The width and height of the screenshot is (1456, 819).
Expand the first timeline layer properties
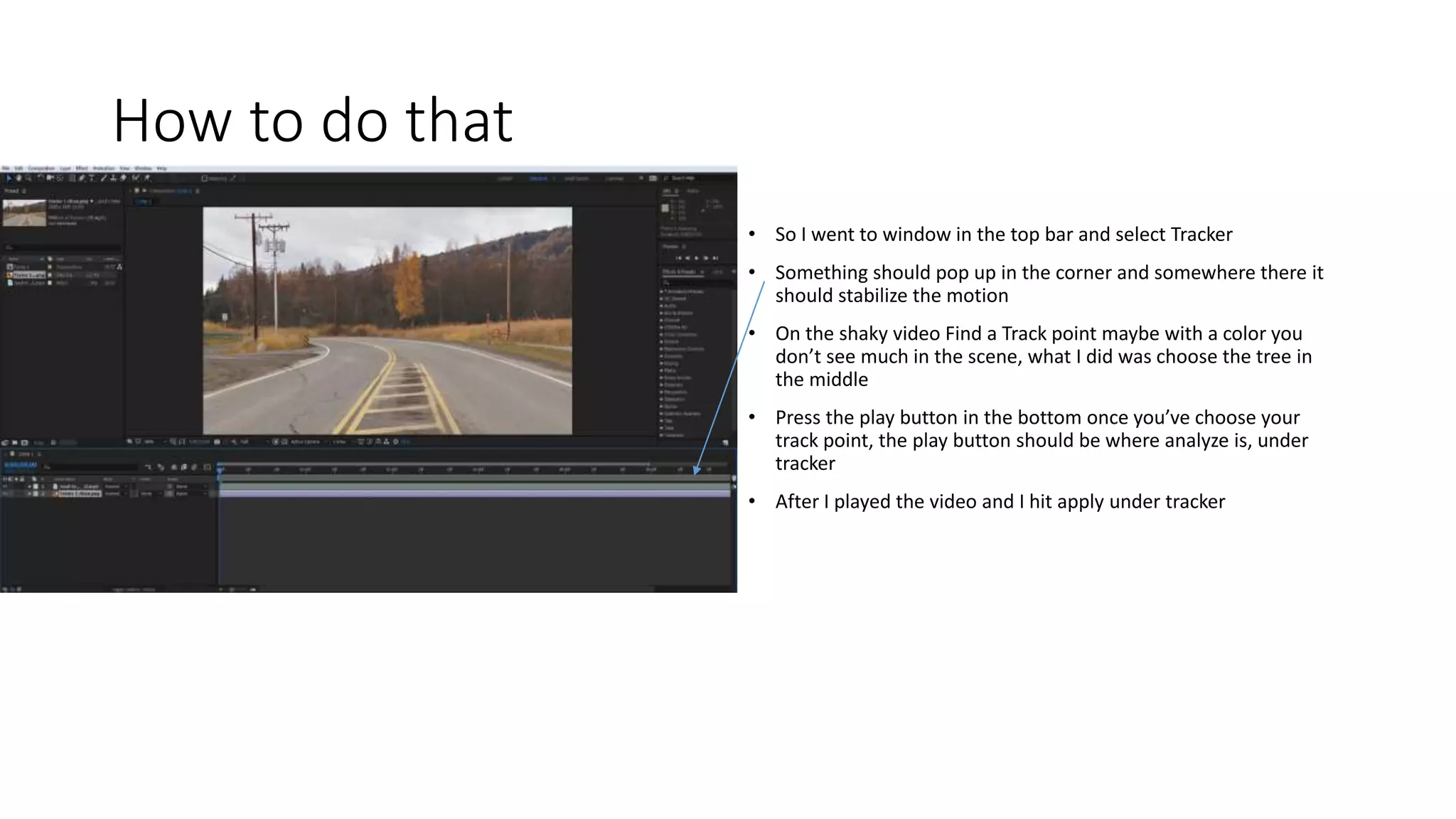click(x=29, y=486)
